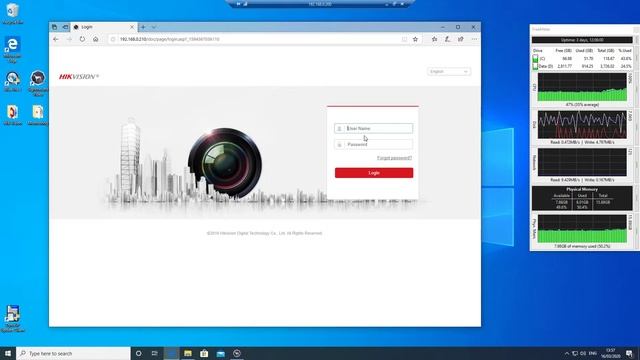
Task: Select the bottom-left desktop installer icon
Action: click(12, 318)
